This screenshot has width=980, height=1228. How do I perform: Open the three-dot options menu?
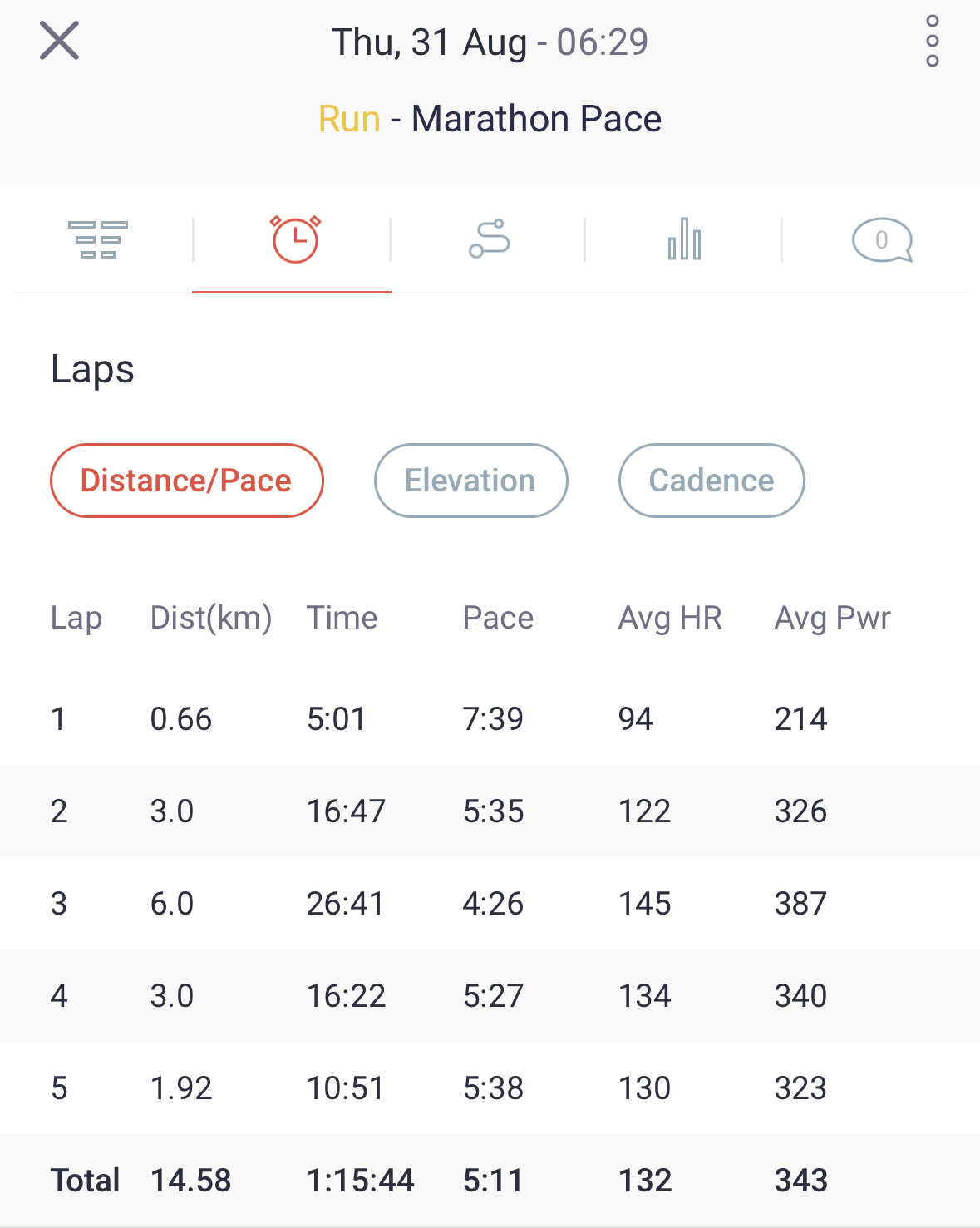coord(933,41)
